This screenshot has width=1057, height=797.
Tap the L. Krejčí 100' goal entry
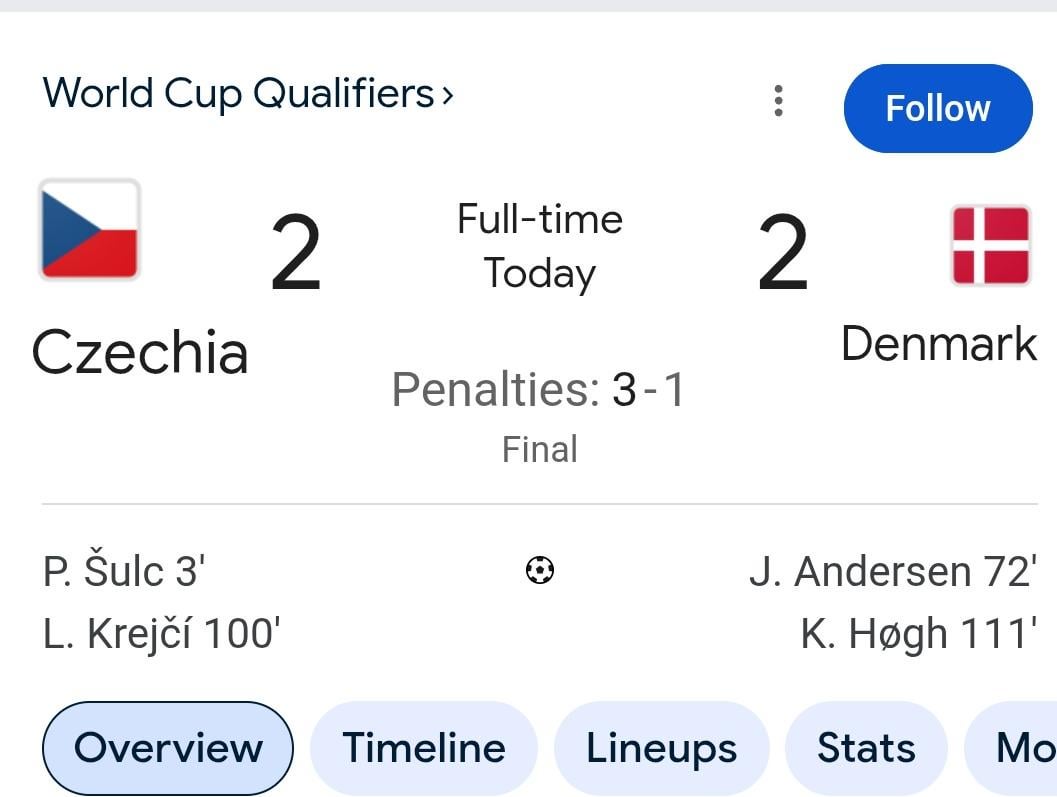162,634
